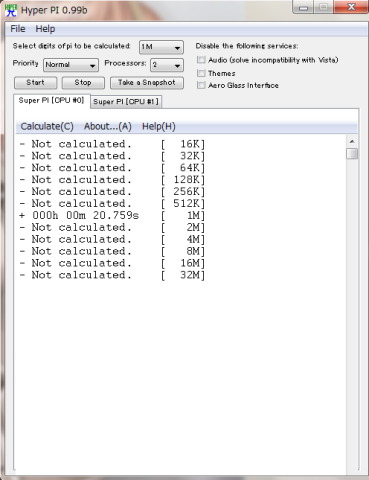Enable the Audio service disable checkbox
The height and width of the screenshot is (480, 369).
201,60
